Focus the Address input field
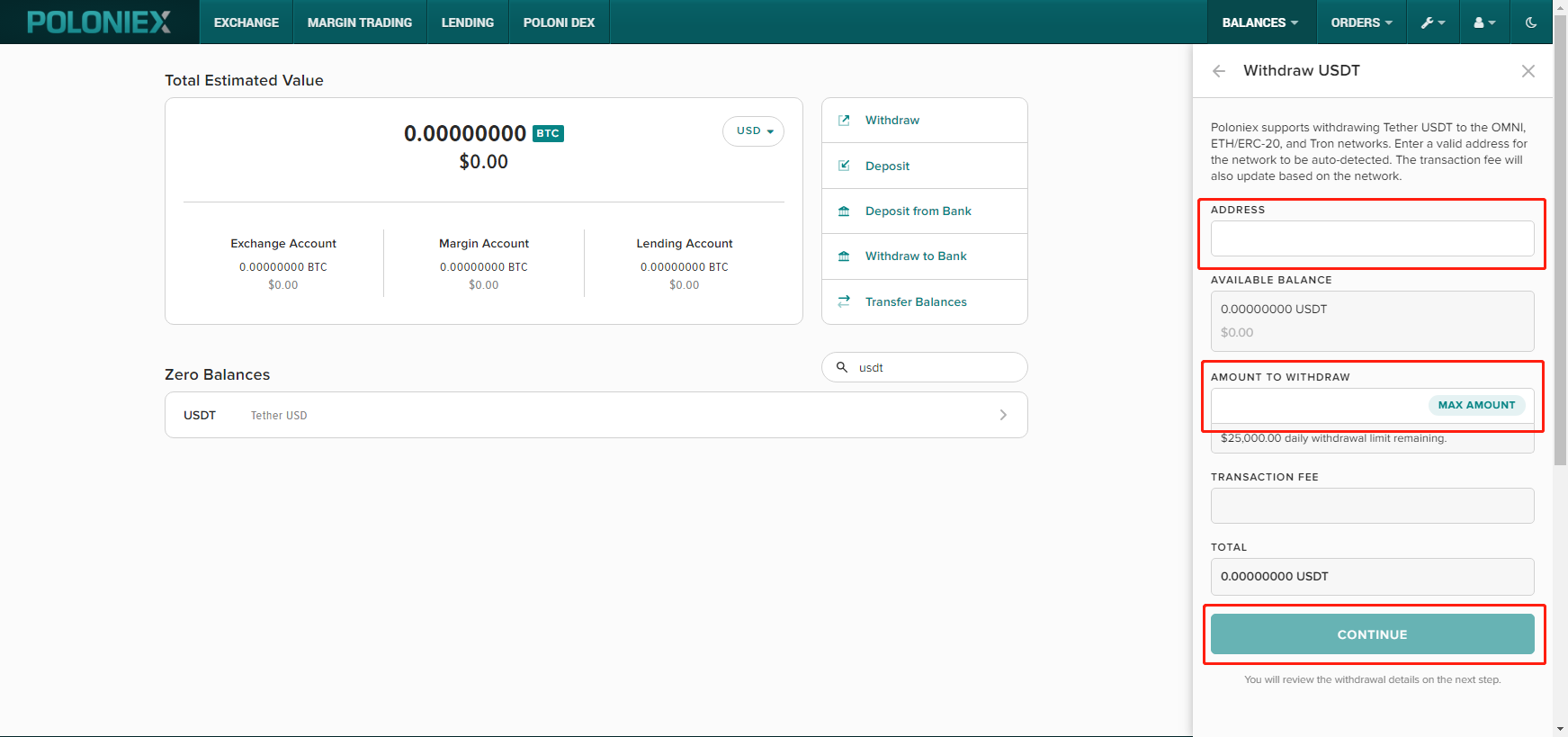Viewport: 1568px width, 737px height. [x=1373, y=238]
